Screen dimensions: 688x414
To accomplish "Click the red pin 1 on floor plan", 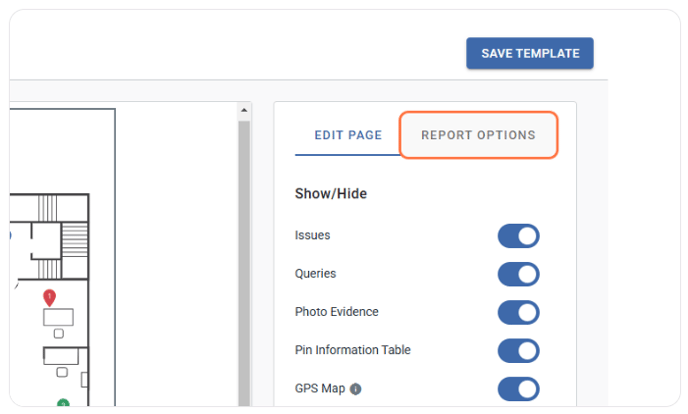I will pos(50,297).
